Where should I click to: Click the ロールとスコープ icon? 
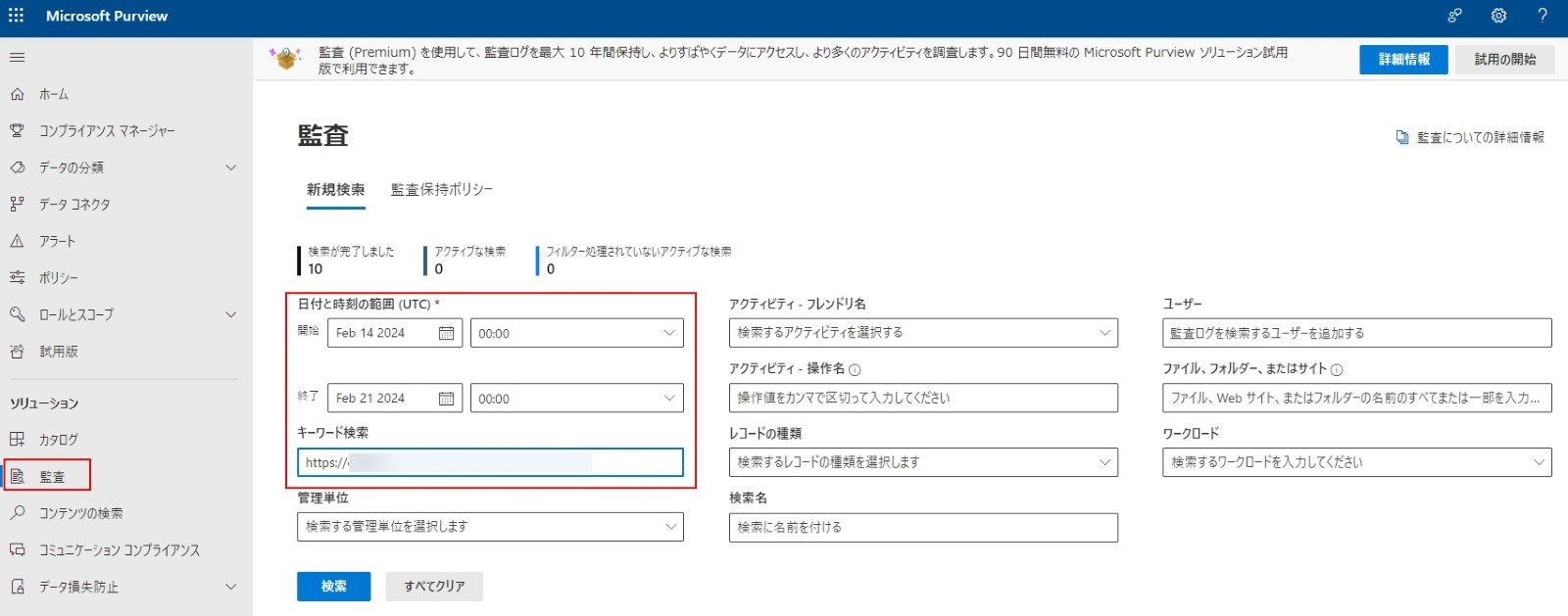[17, 314]
